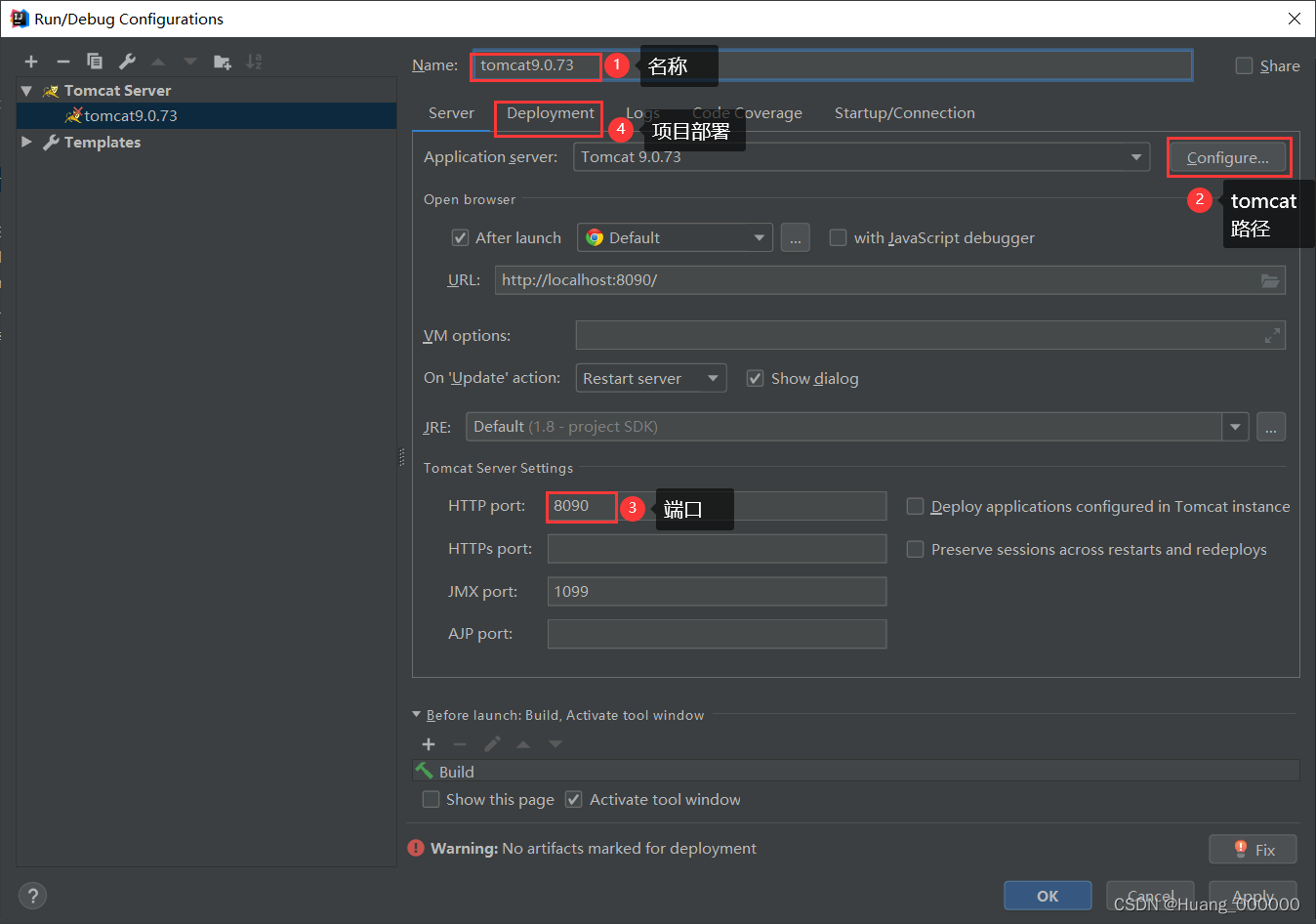
Task: Open browser selection ellipsis button
Action: tap(796, 237)
